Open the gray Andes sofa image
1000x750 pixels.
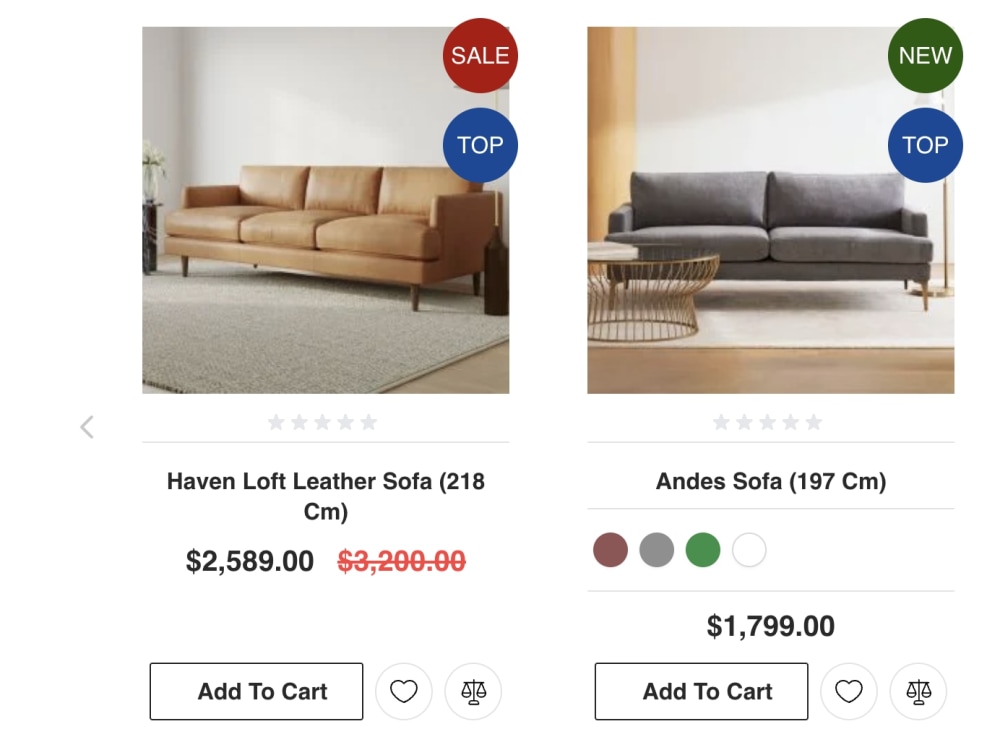[771, 210]
